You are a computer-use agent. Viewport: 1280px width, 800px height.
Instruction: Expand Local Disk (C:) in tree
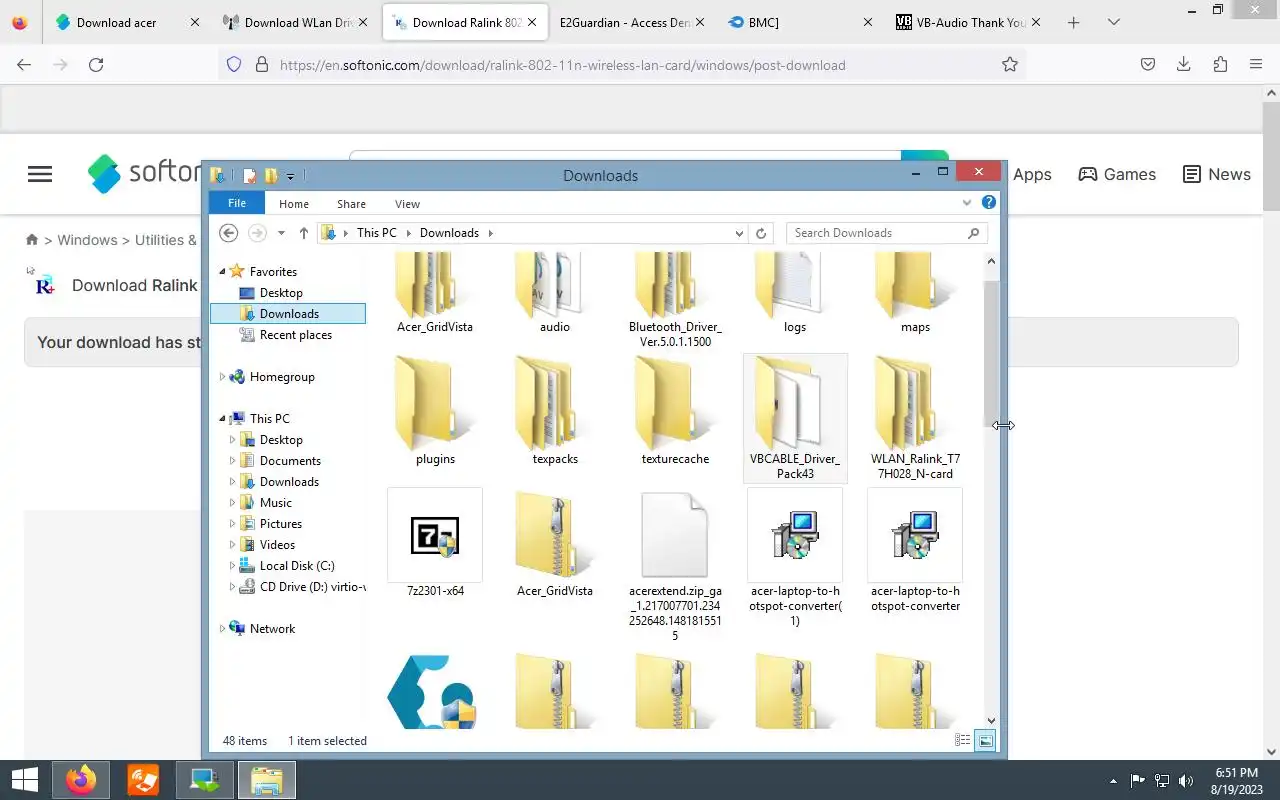[x=233, y=566]
